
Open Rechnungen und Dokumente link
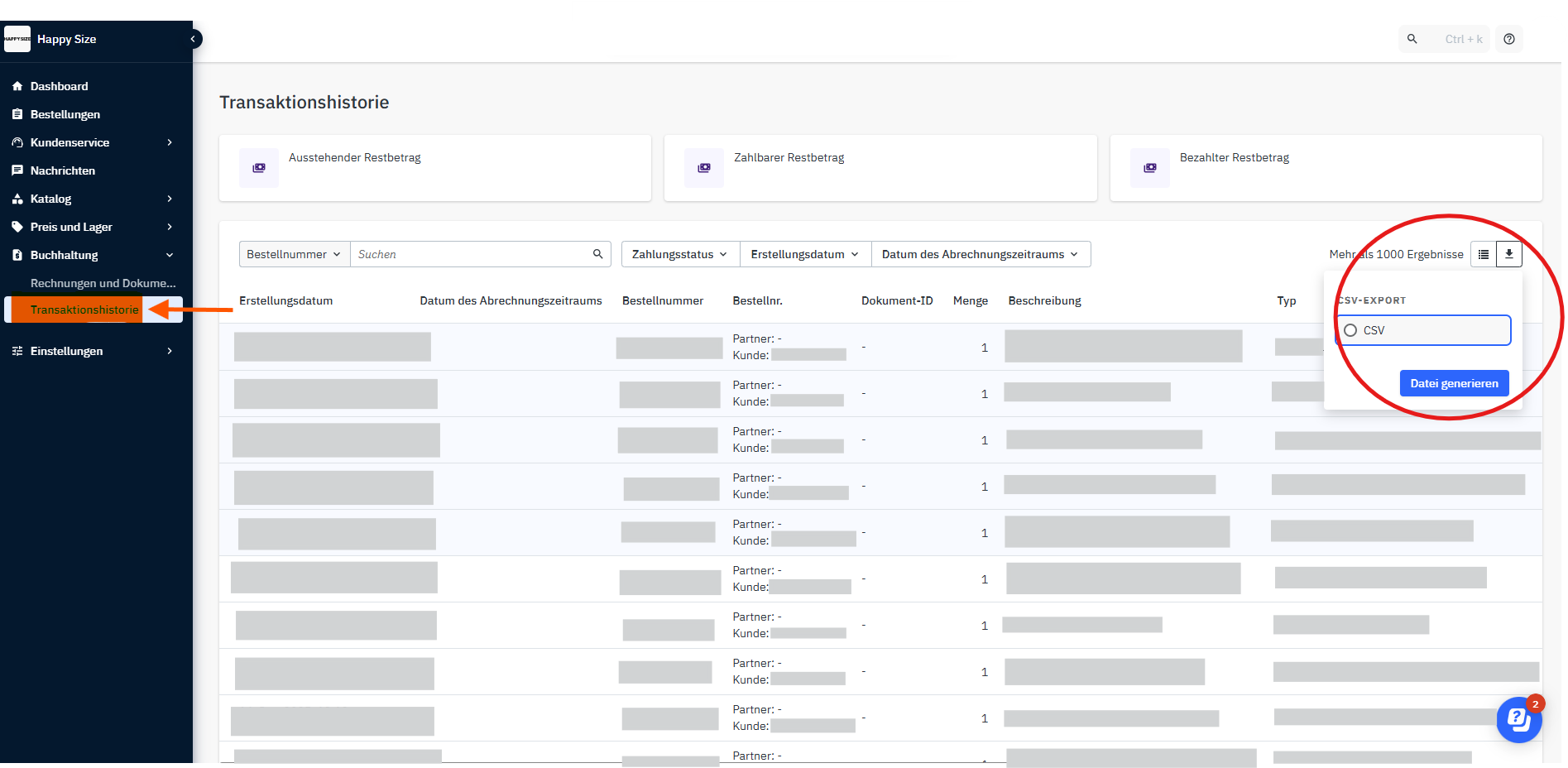(103, 283)
